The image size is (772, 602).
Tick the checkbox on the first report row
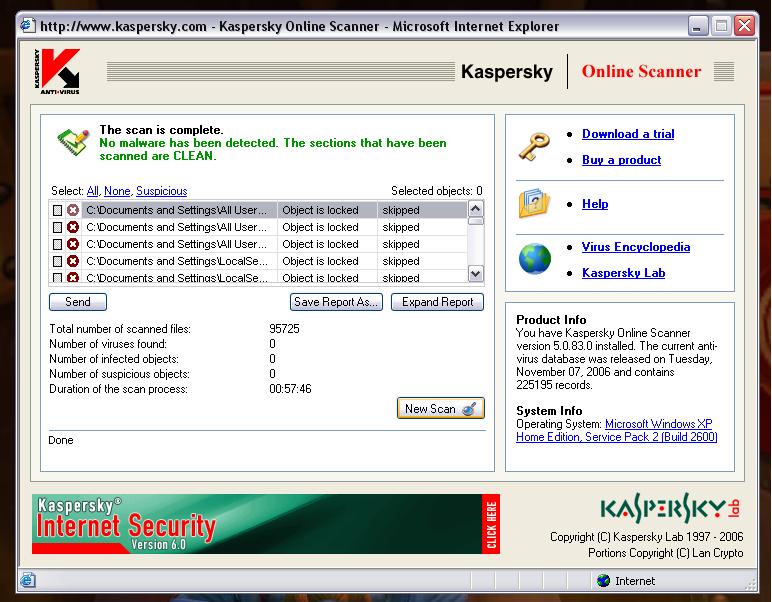click(57, 210)
